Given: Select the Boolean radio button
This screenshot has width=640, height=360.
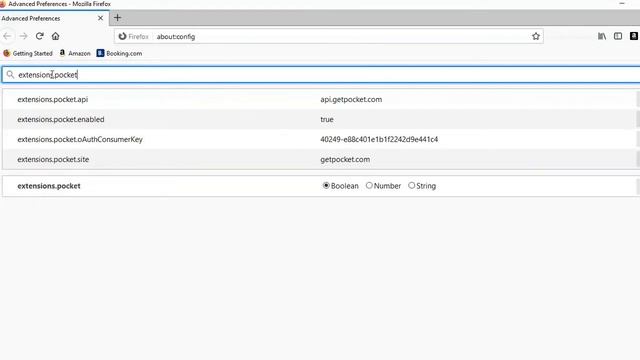Looking at the screenshot, I should click(x=326, y=186).
